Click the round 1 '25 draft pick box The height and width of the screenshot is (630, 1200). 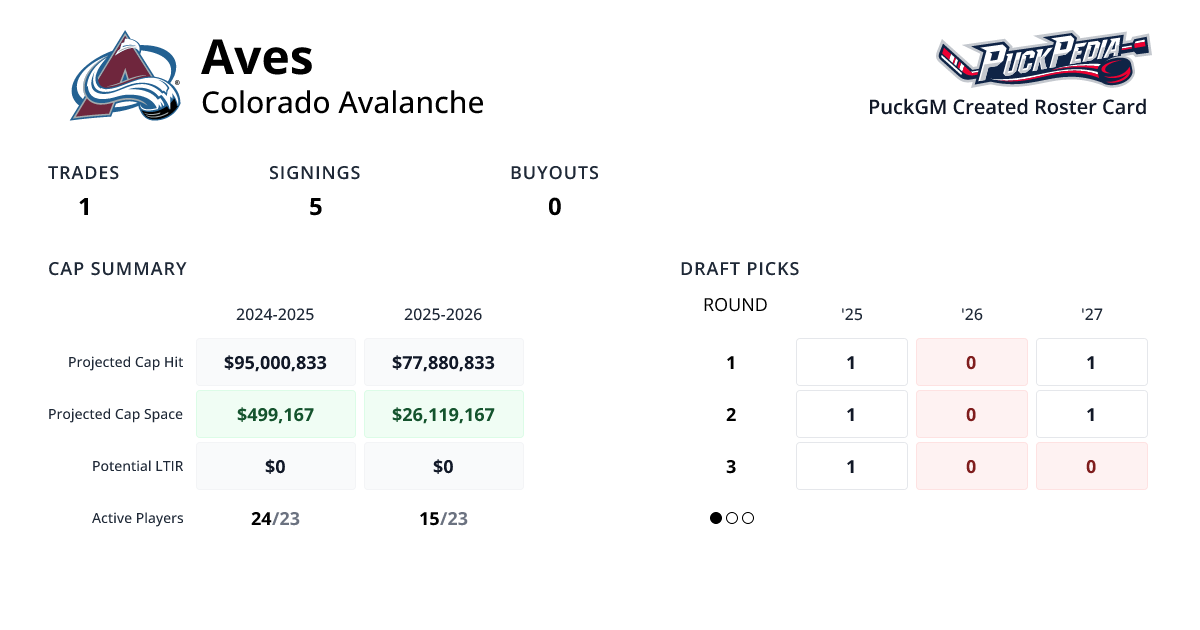coord(851,362)
